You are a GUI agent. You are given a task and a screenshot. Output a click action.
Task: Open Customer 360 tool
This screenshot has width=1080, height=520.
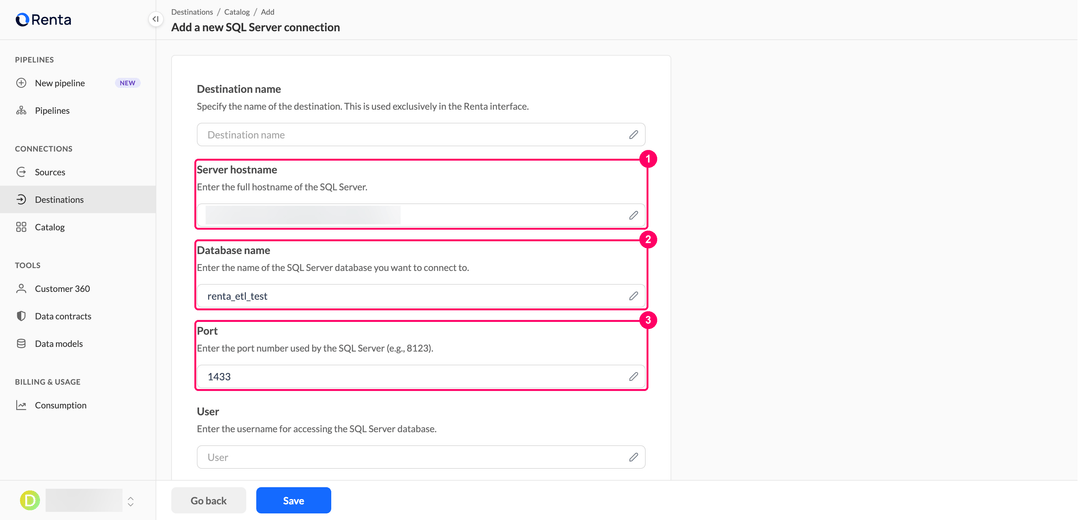78,289
